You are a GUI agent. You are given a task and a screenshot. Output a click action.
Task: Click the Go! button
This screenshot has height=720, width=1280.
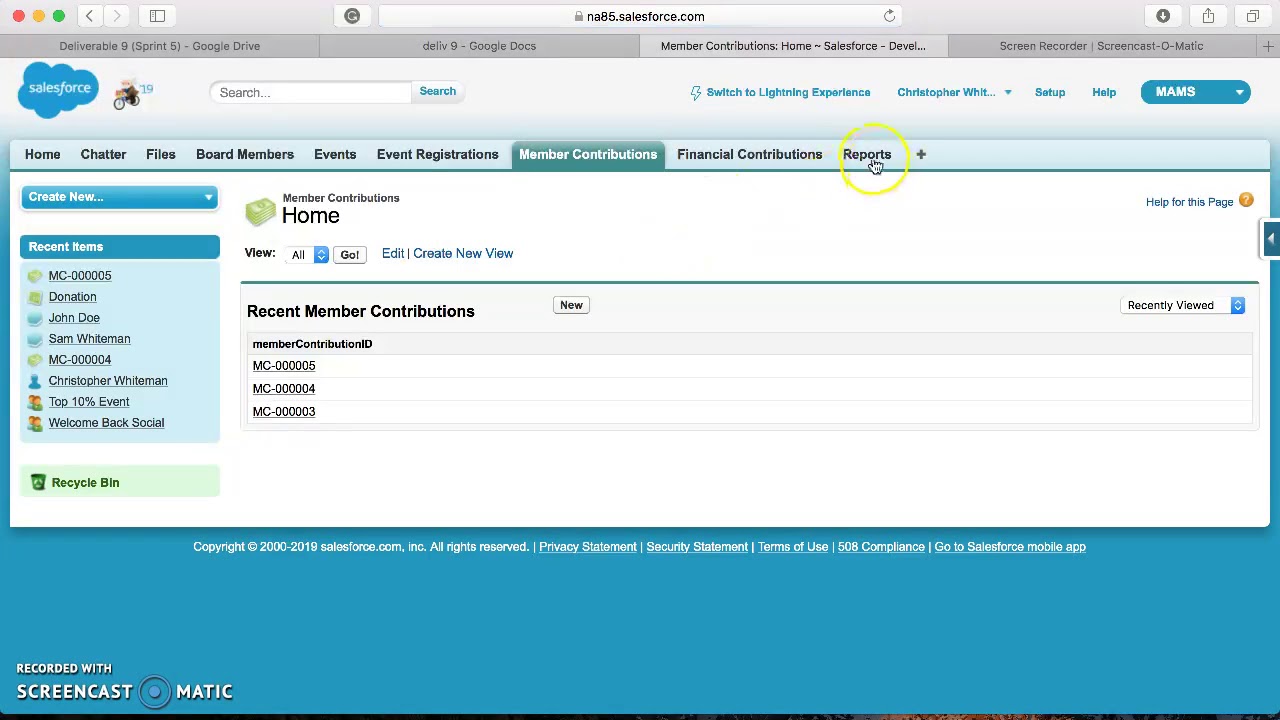[x=349, y=255]
